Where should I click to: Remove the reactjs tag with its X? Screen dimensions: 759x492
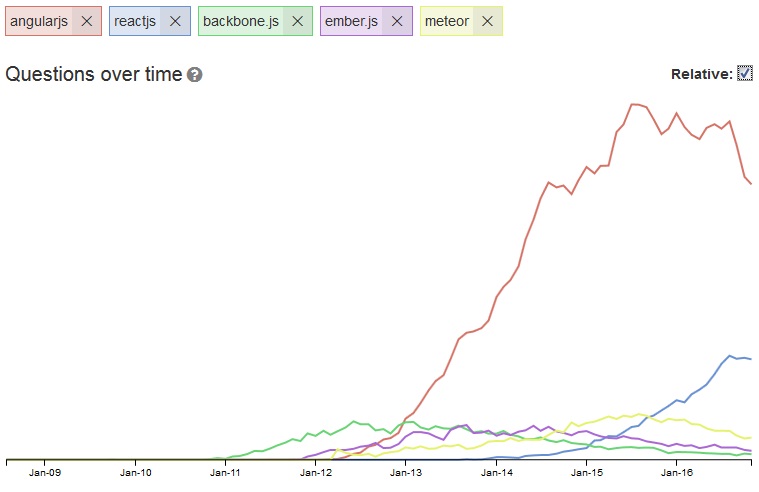(175, 21)
